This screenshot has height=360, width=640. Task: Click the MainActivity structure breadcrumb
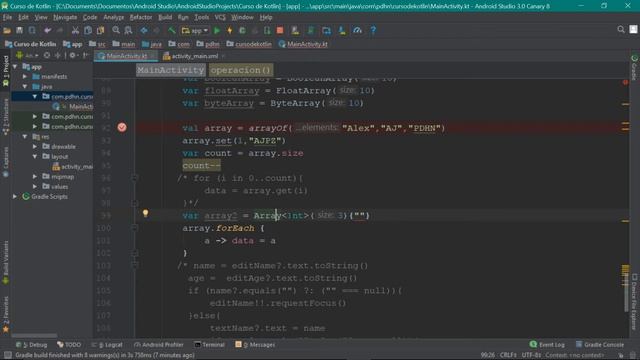pyautogui.click(x=171, y=70)
